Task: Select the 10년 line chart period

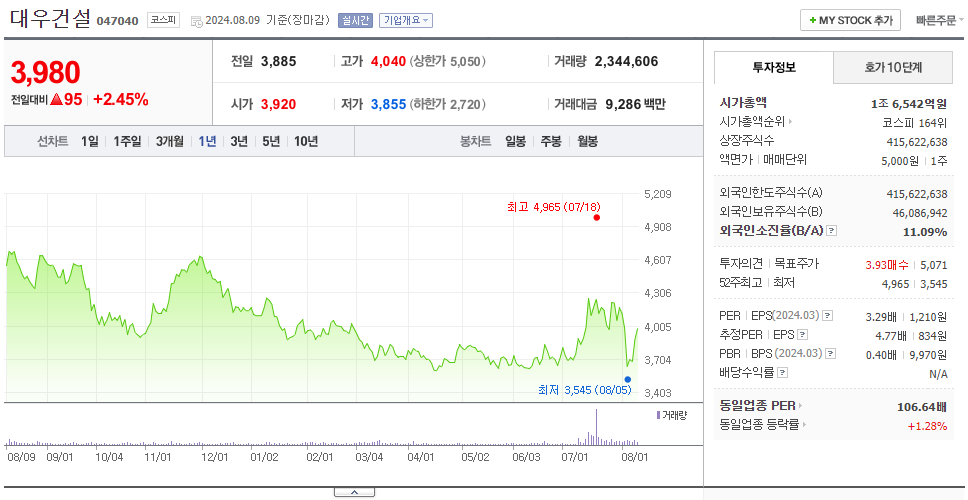Action: [306, 141]
